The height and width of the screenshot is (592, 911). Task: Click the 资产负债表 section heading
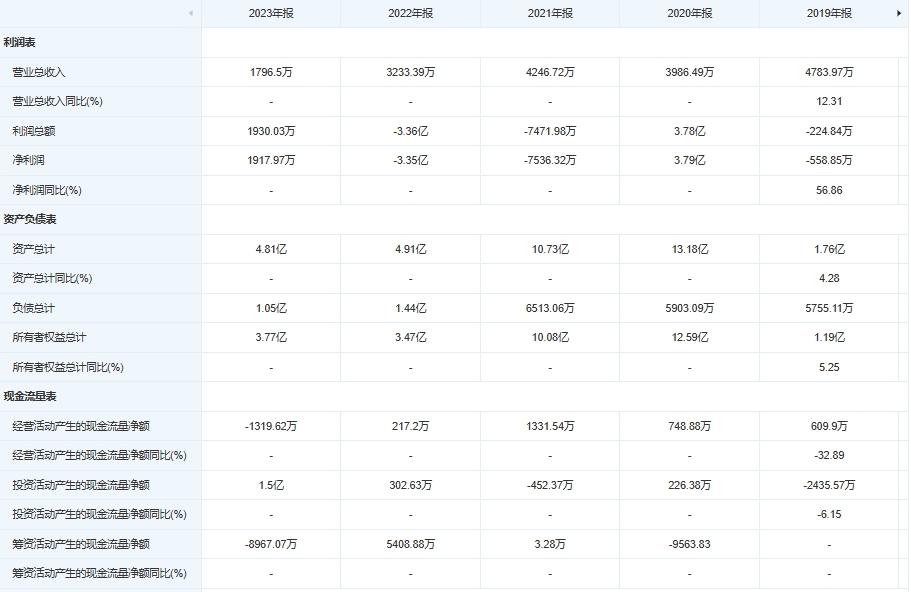(30, 219)
